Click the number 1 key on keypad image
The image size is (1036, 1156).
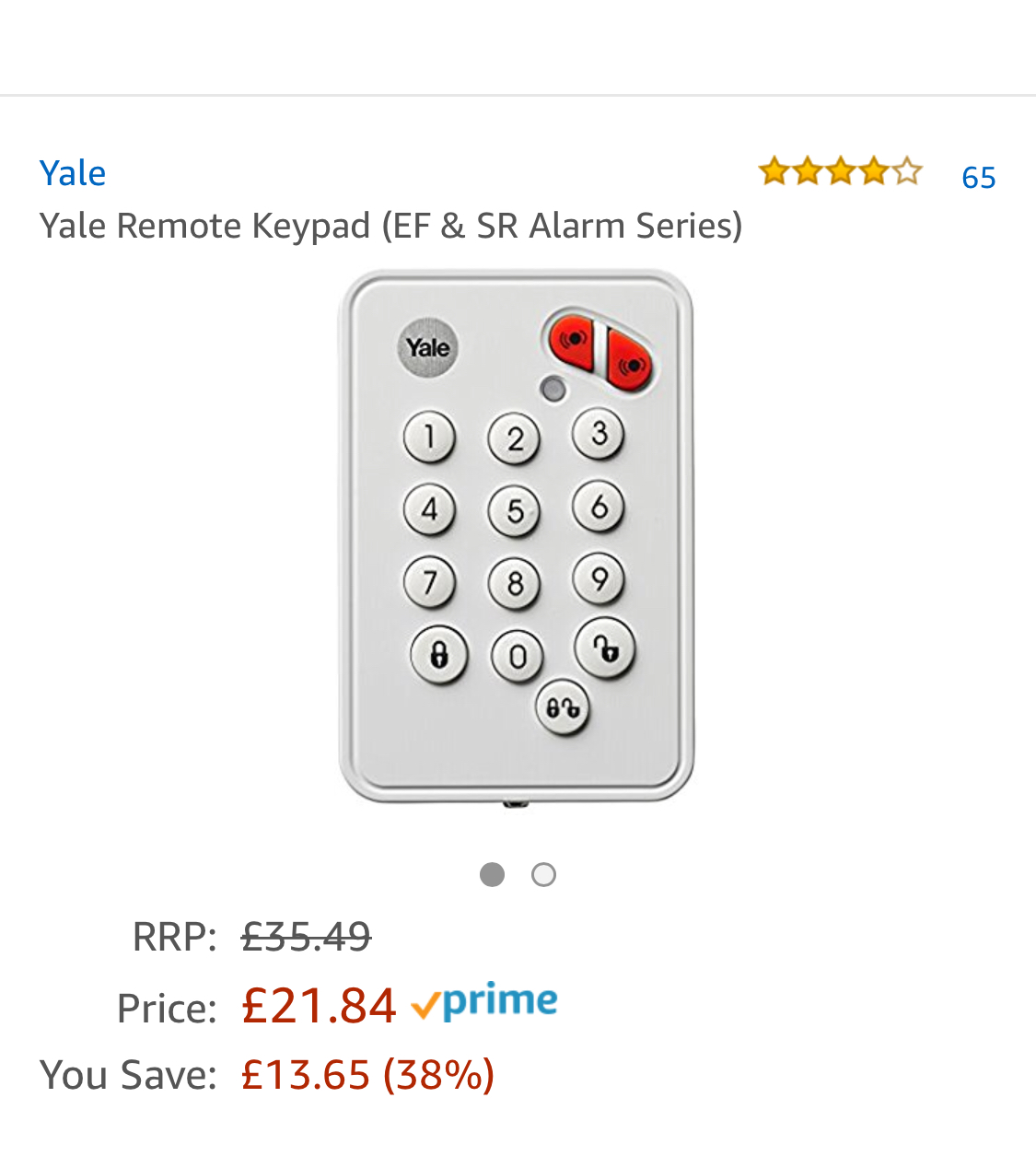[x=429, y=436]
